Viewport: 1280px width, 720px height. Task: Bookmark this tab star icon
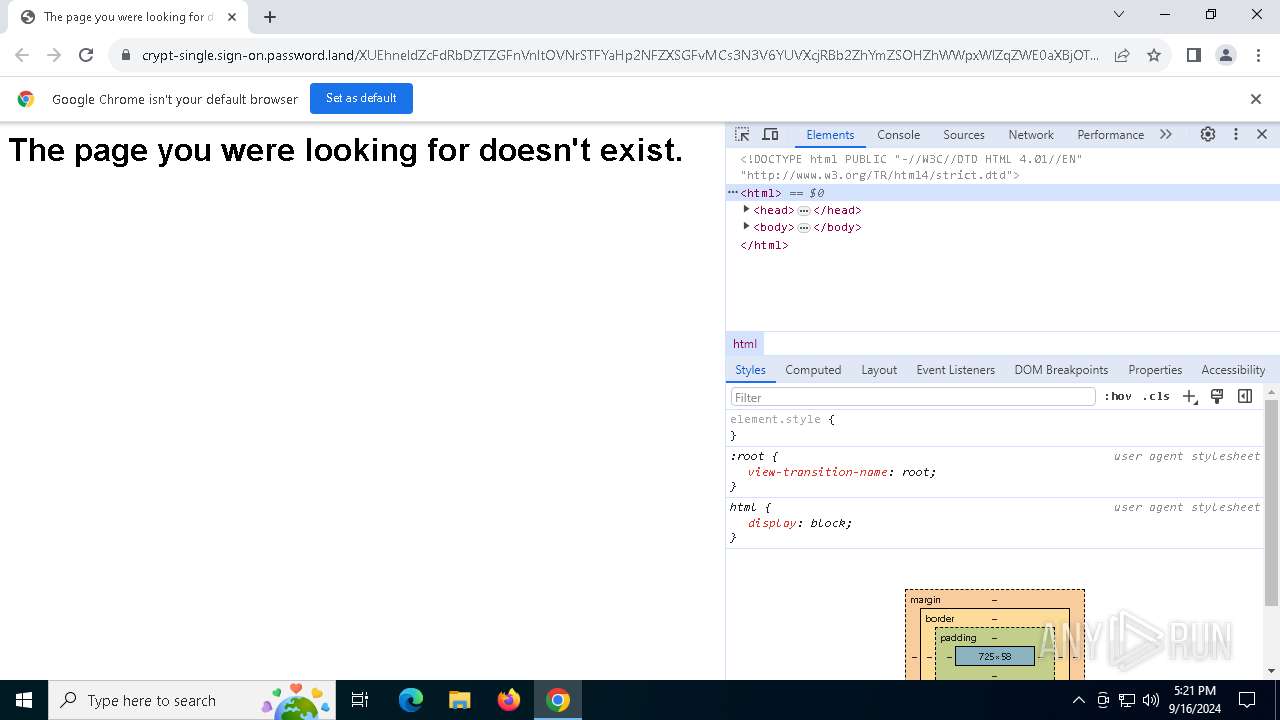click(x=1154, y=55)
